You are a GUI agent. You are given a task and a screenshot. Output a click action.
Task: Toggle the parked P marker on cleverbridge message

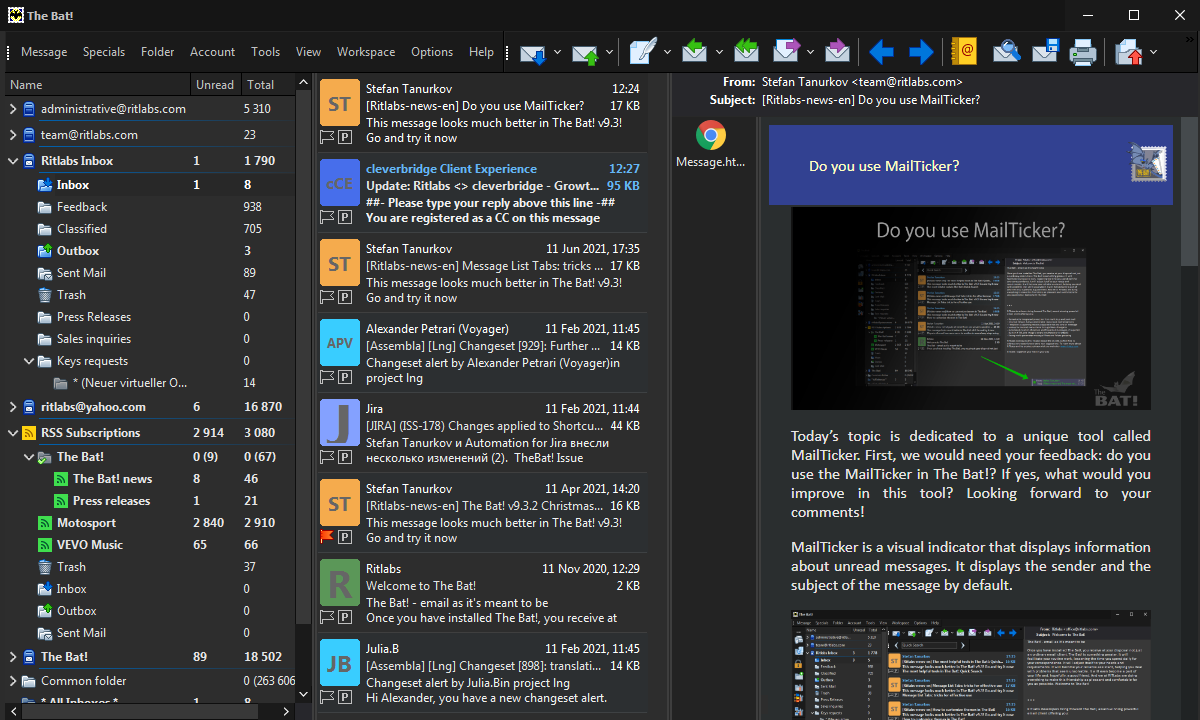point(344,216)
